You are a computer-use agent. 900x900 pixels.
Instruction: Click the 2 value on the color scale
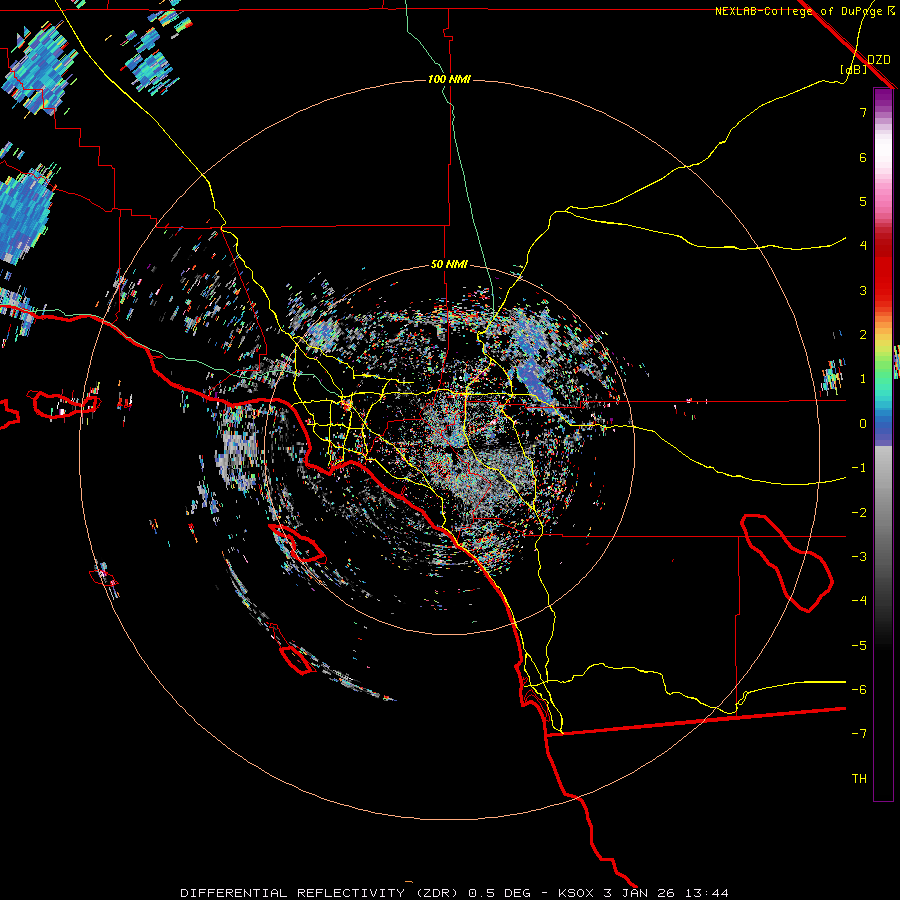pos(863,335)
